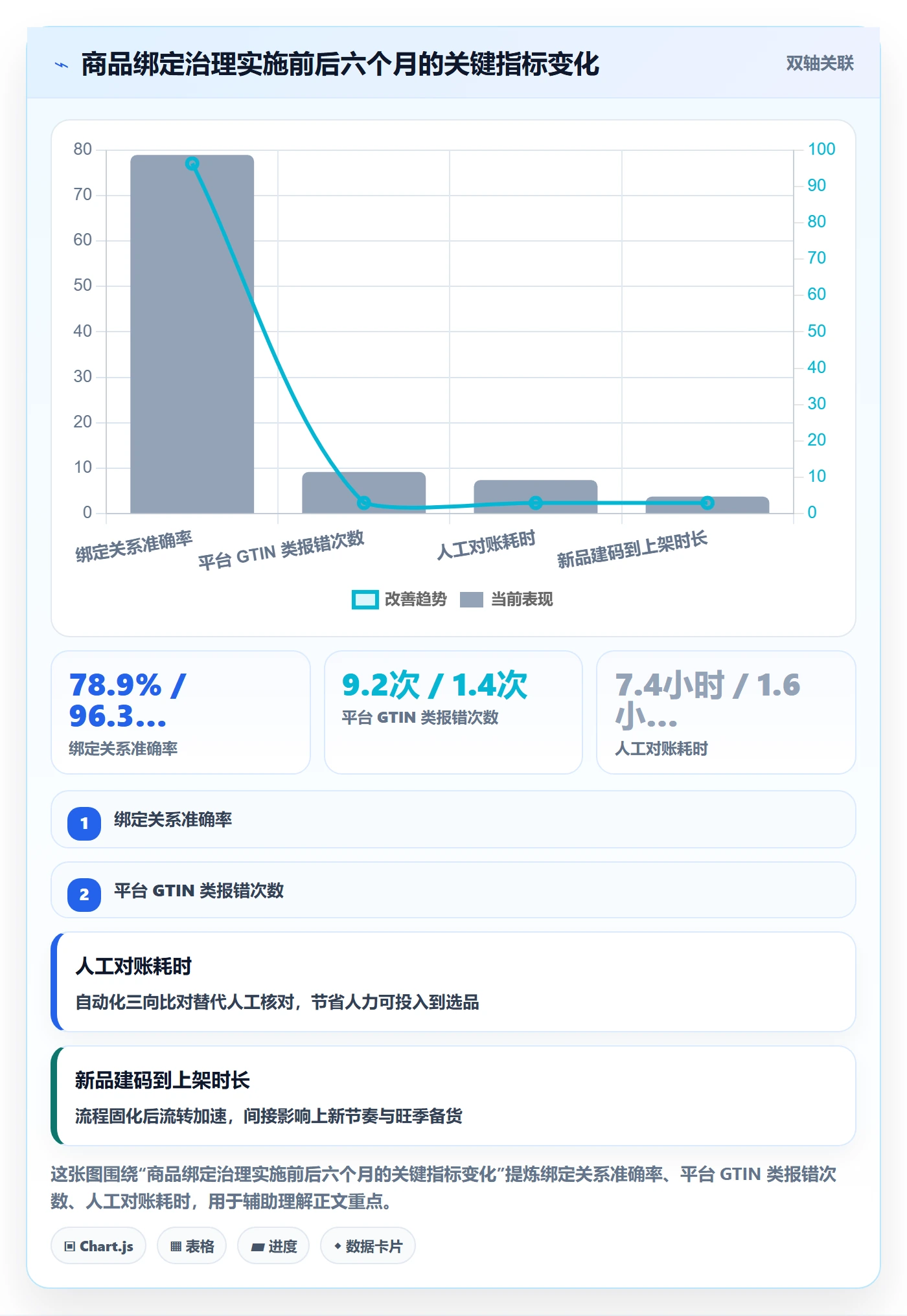Click the 平台 GTIN 类报错次数 bar
The image size is (907, 1316).
(363, 493)
